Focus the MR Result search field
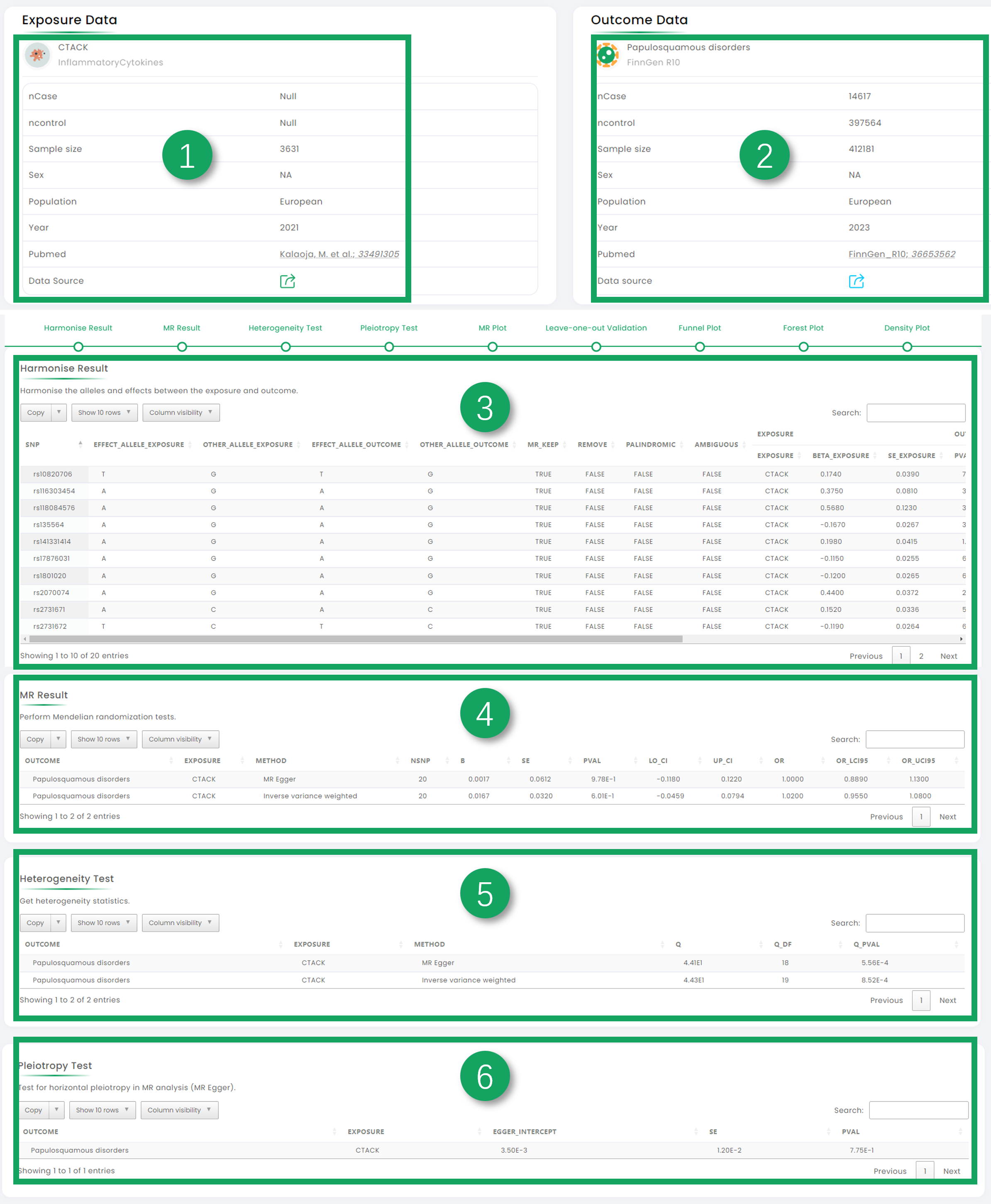The width and height of the screenshot is (991, 1204). coord(915,739)
